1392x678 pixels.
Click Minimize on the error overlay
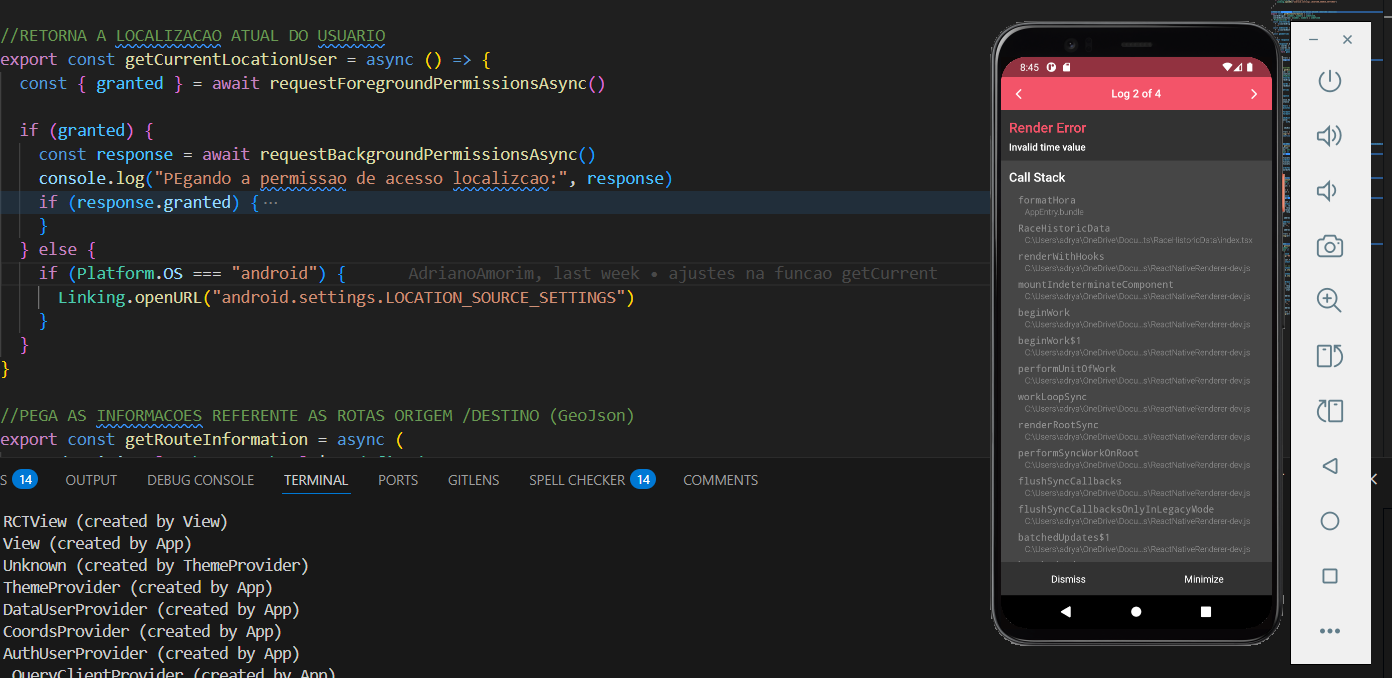click(1203, 579)
